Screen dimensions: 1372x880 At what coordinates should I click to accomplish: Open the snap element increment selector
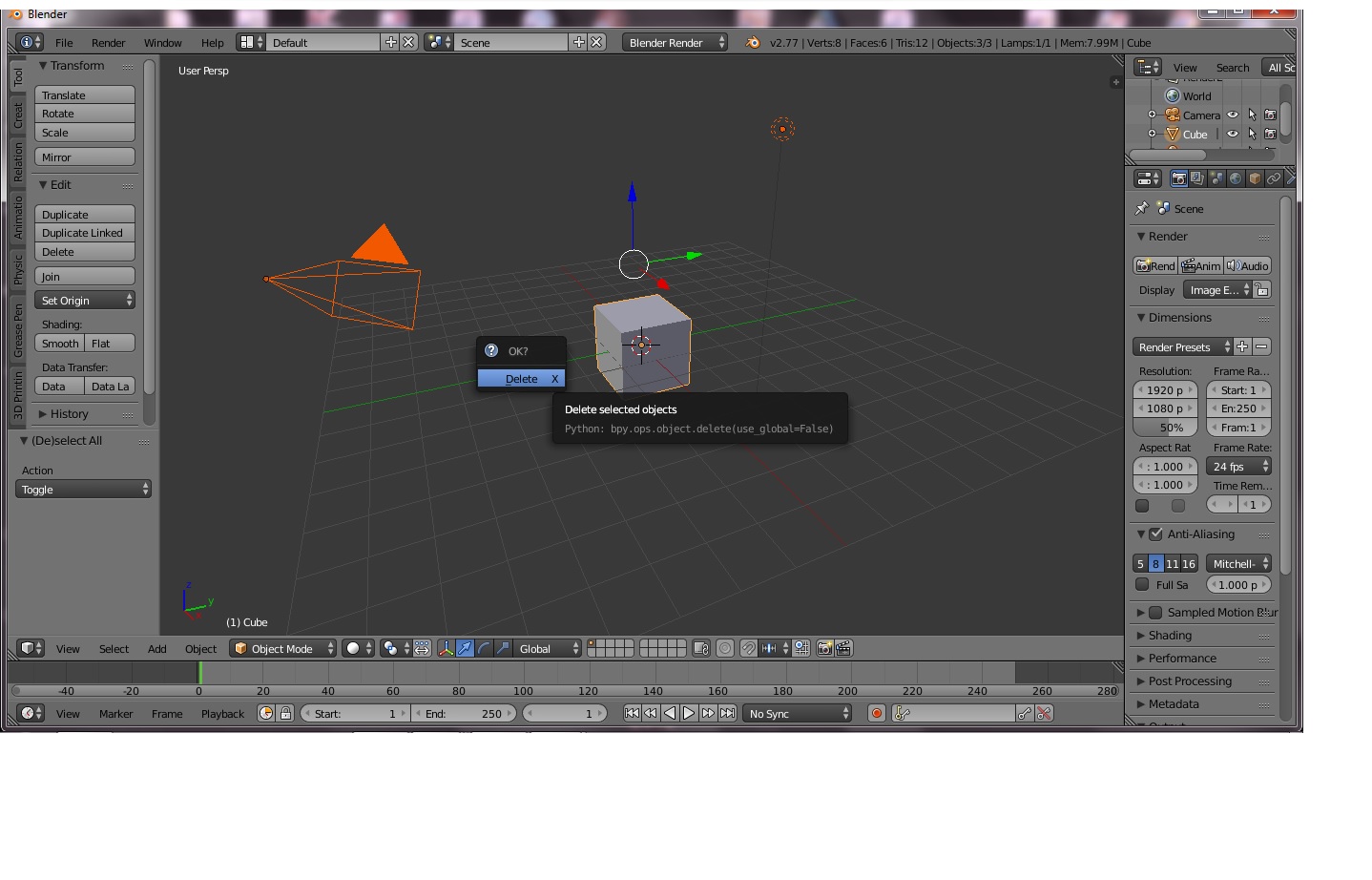click(x=775, y=648)
